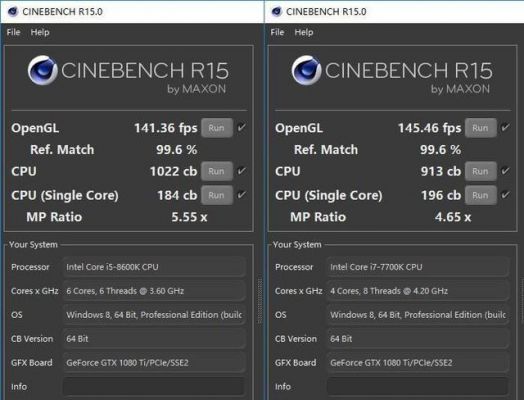Run OpenGL test for i5-8600K system
Image resolution: width=524 pixels, height=400 pixels.
click(x=217, y=128)
